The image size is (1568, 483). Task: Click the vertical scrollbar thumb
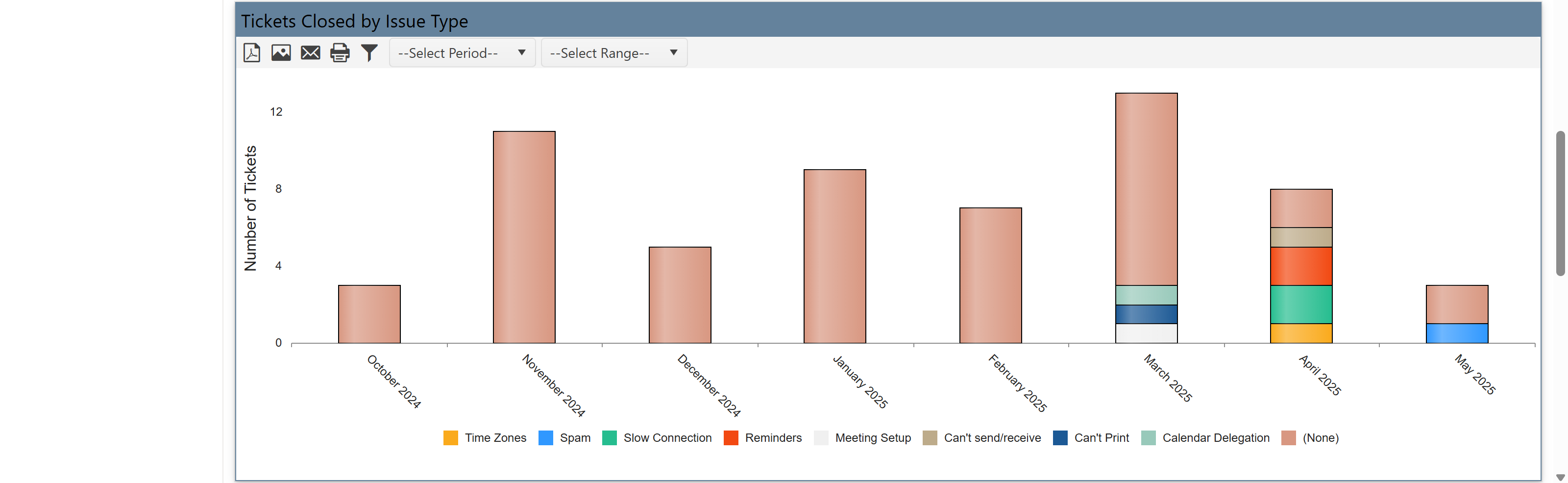coord(1560,203)
